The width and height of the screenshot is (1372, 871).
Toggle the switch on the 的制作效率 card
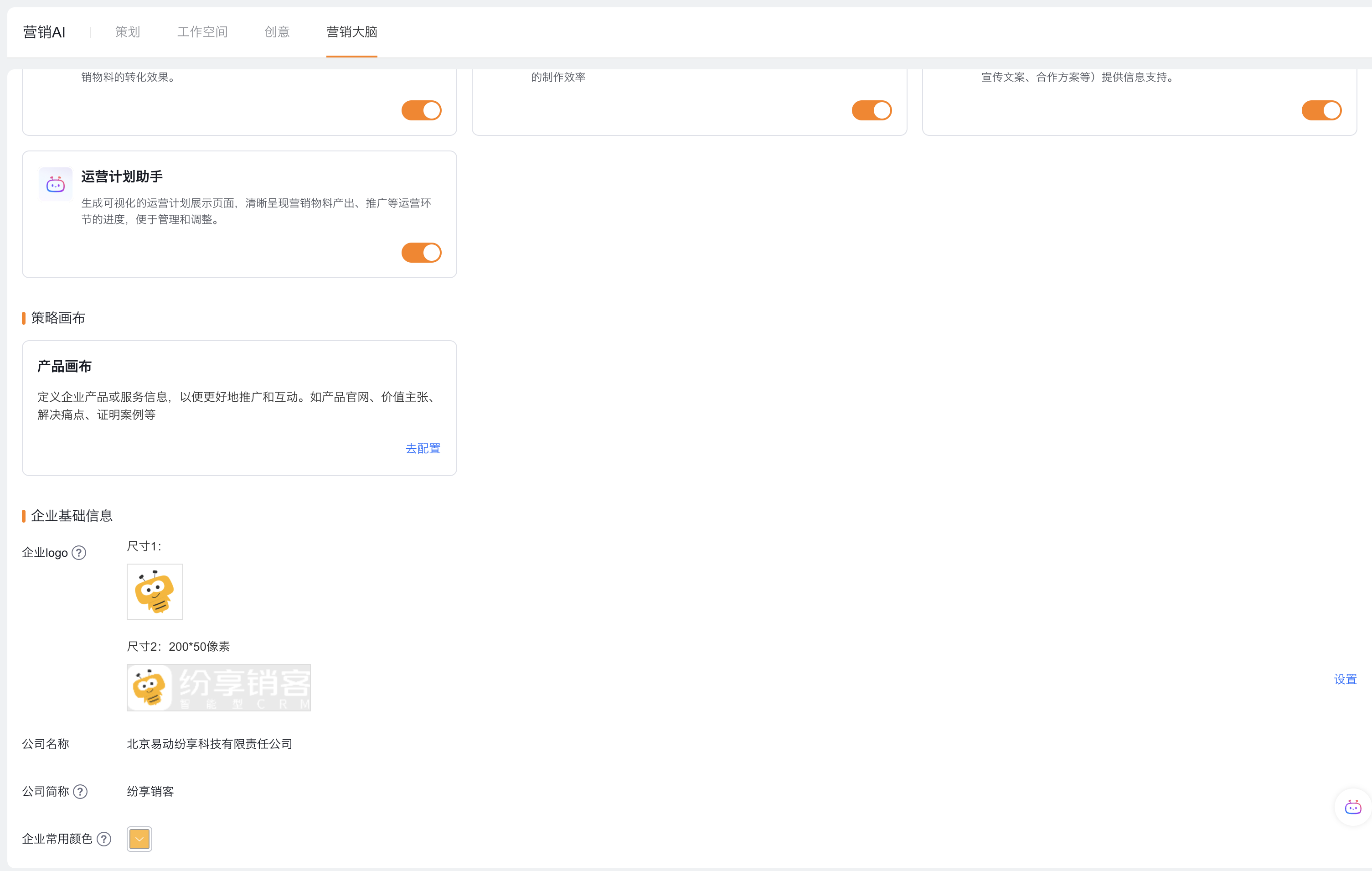(871, 110)
